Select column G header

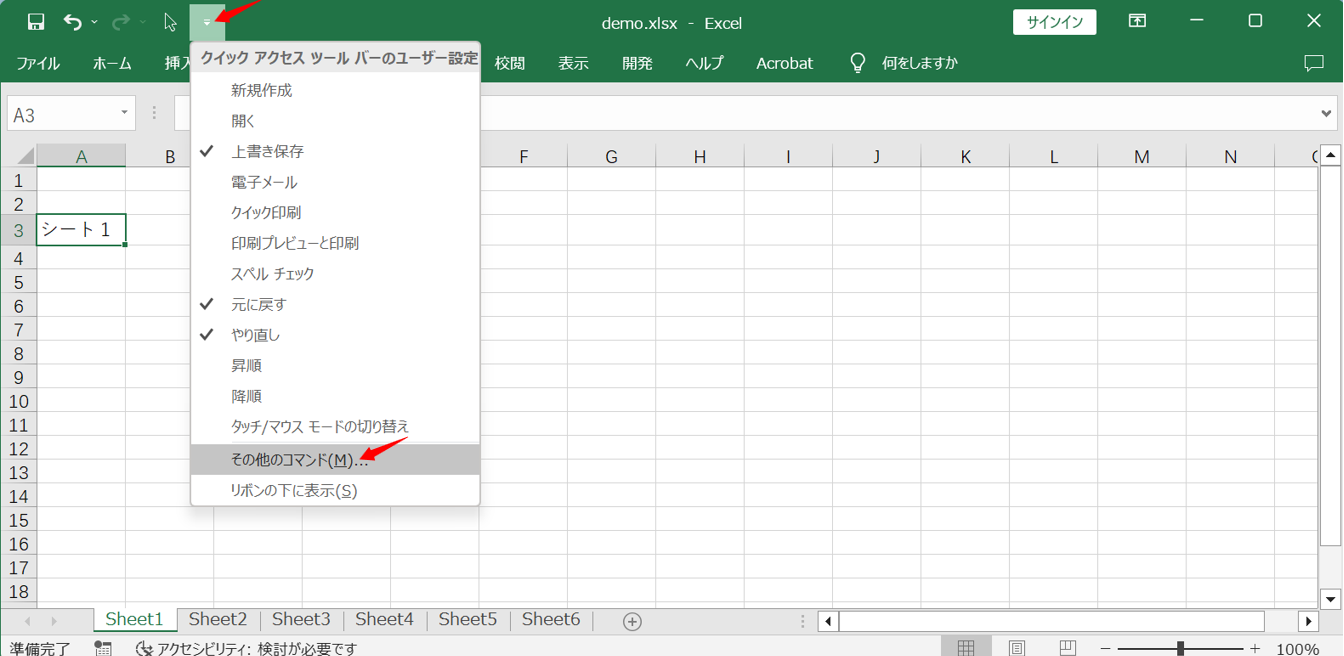611,156
